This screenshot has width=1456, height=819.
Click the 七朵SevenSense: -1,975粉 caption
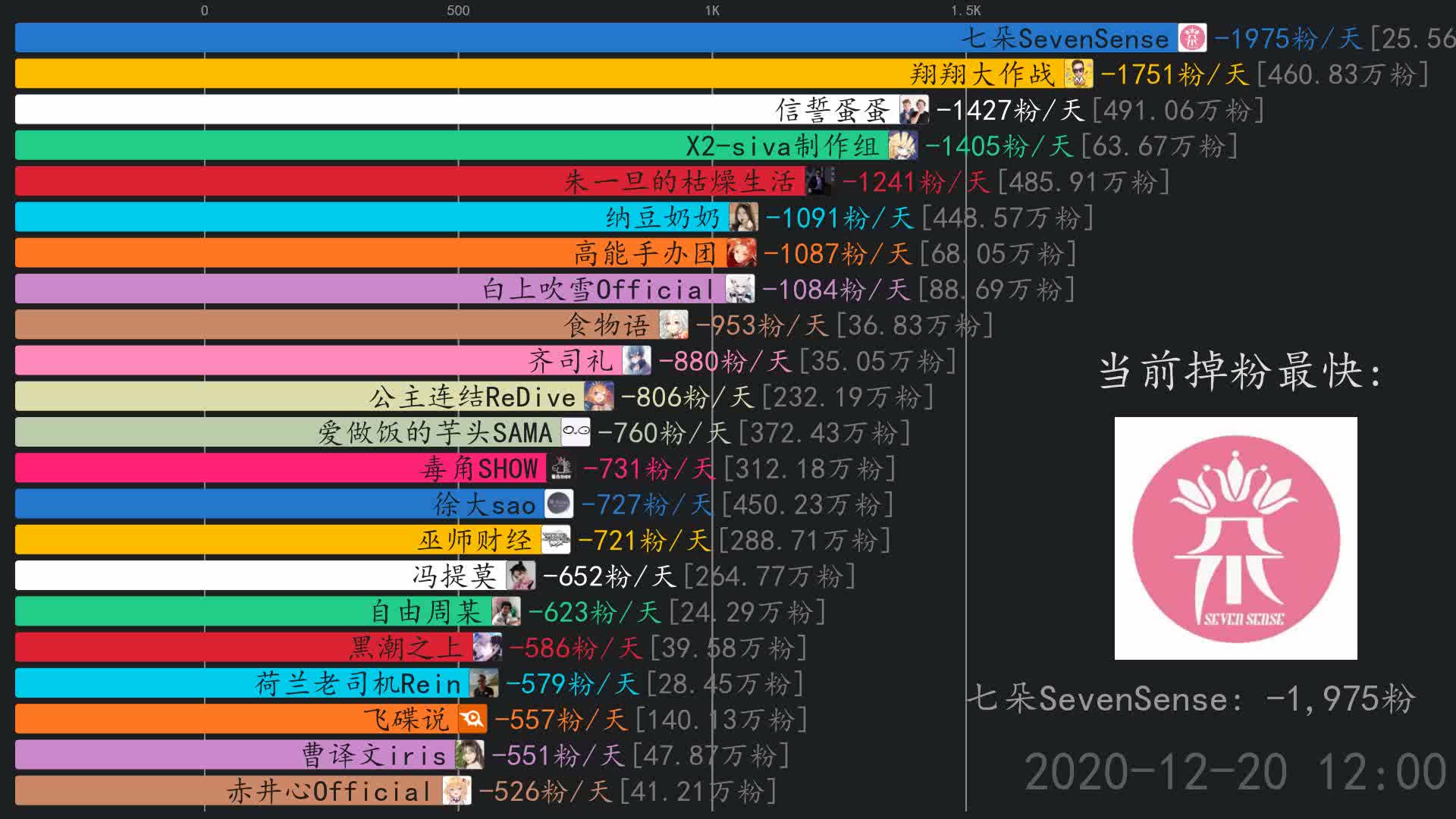point(1191,698)
